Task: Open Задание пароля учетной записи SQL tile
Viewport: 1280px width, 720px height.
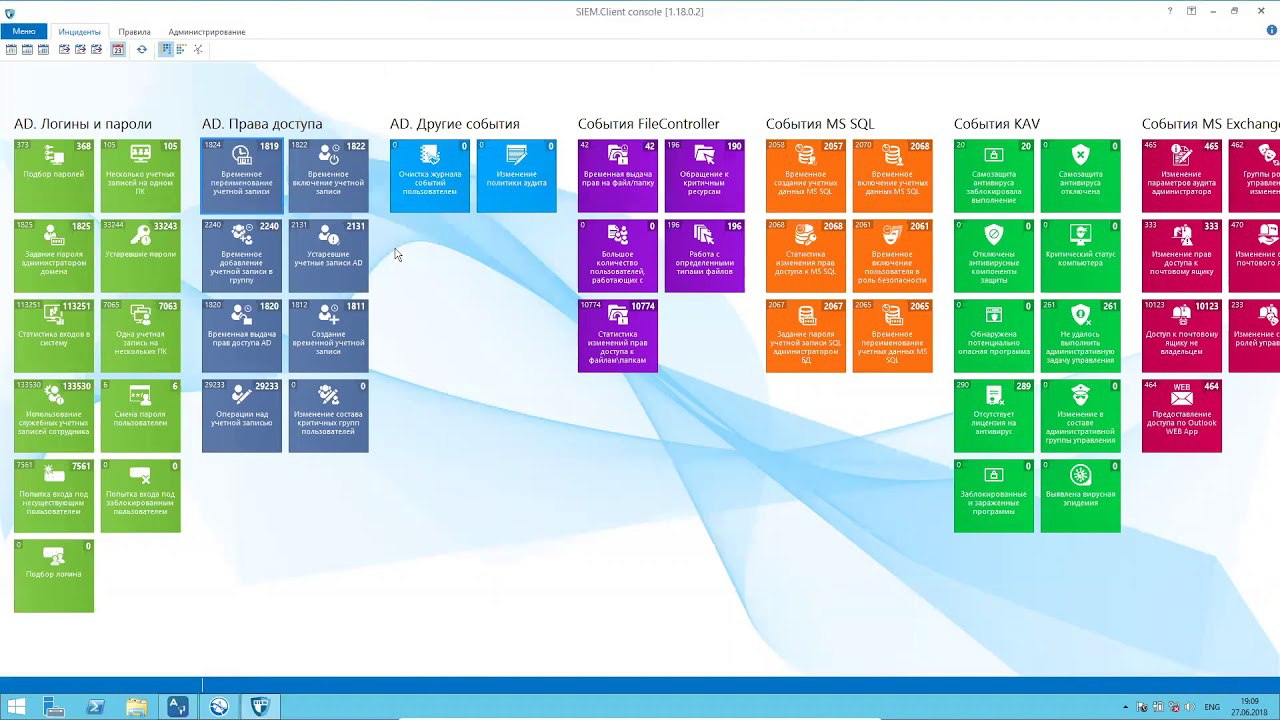Action: pyautogui.click(x=806, y=336)
